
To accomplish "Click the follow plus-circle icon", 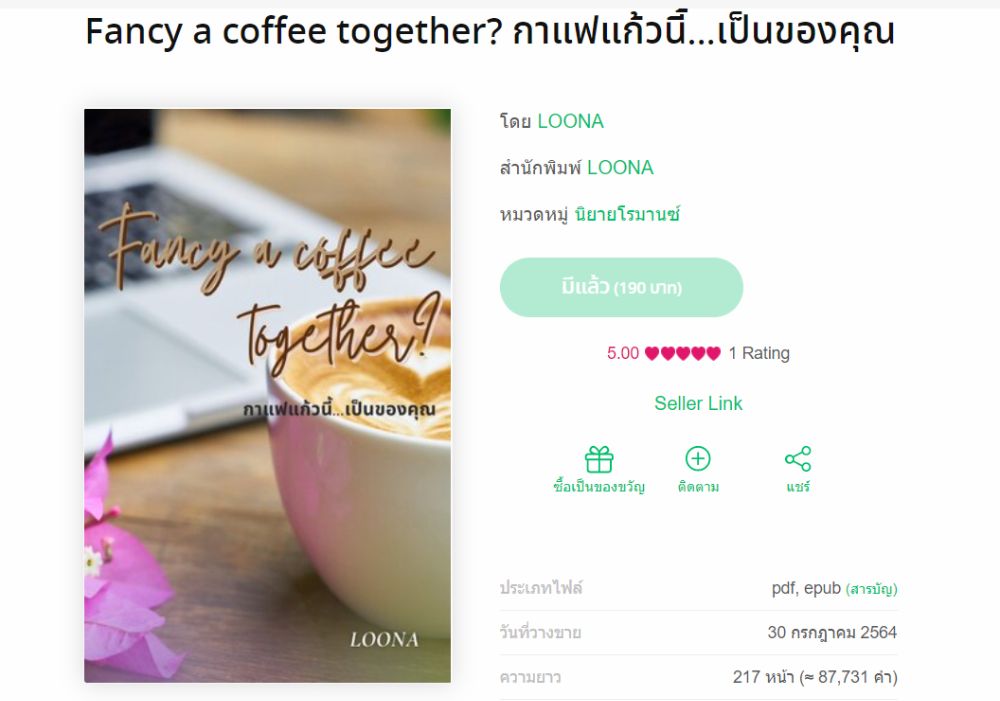I will (698, 459).
